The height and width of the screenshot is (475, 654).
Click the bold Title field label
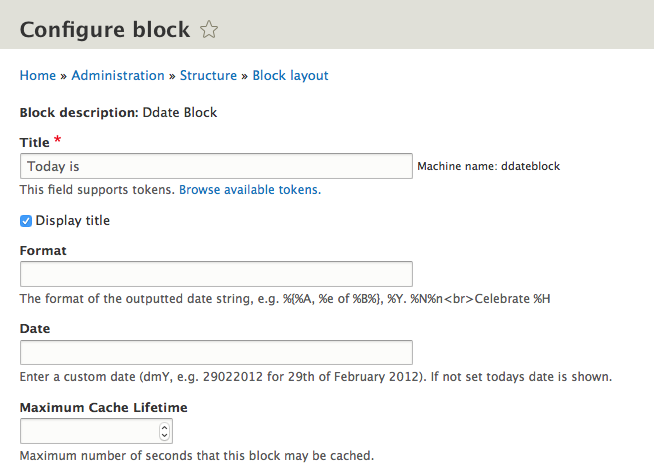pyautogui.click(x=34, y=143)
